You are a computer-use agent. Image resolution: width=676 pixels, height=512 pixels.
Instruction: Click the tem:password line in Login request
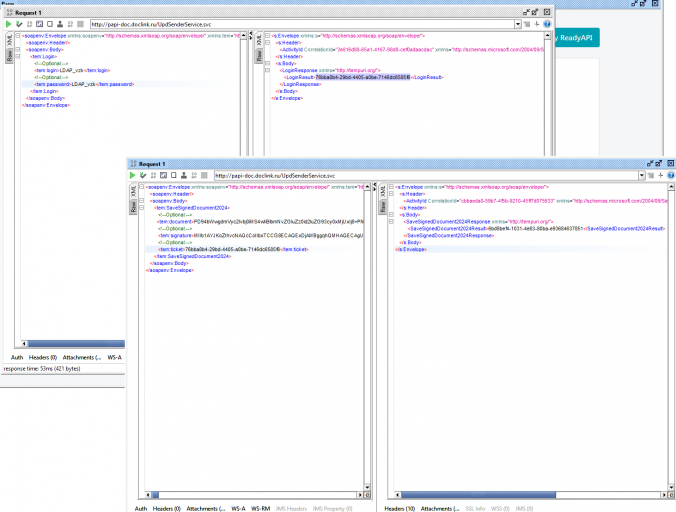click(84, 84)
